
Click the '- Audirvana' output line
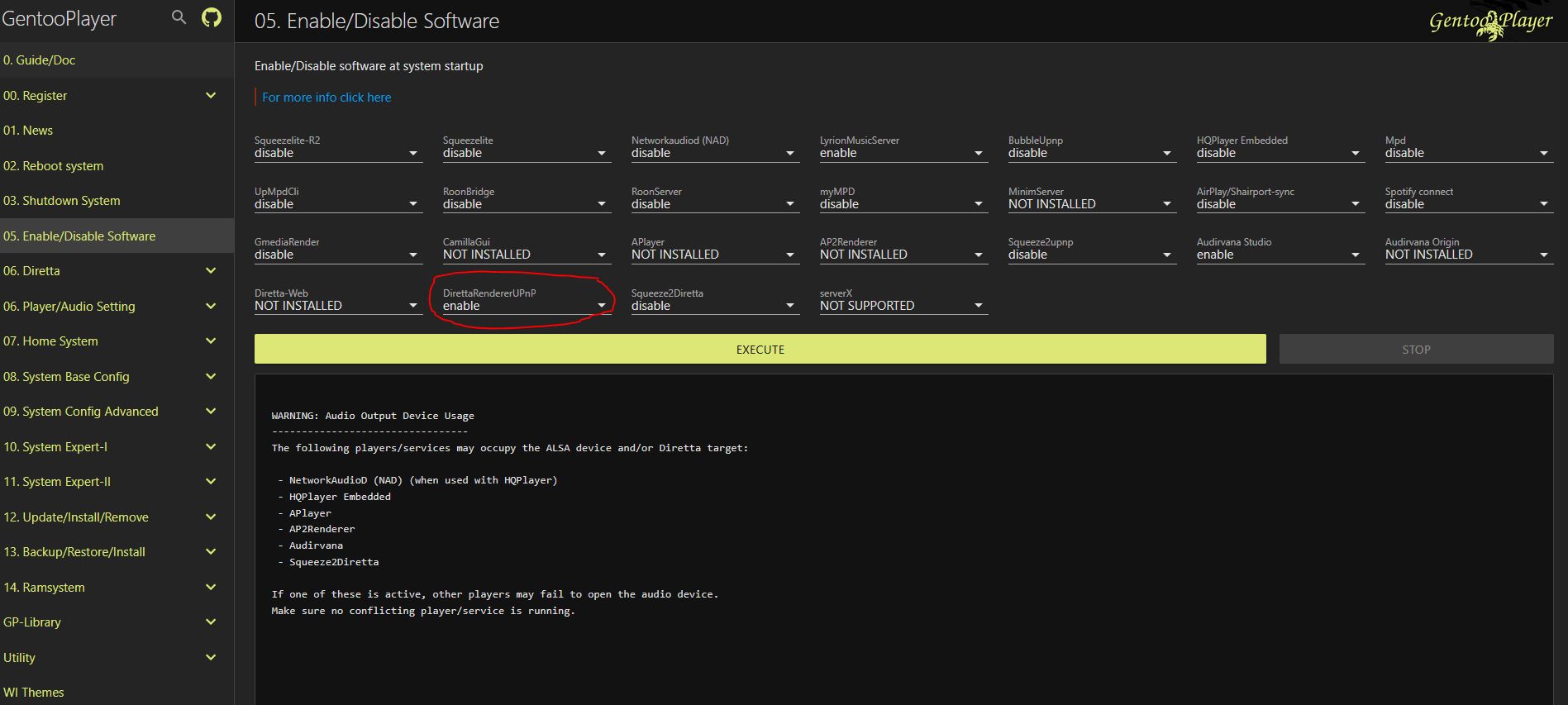point(310,545)
